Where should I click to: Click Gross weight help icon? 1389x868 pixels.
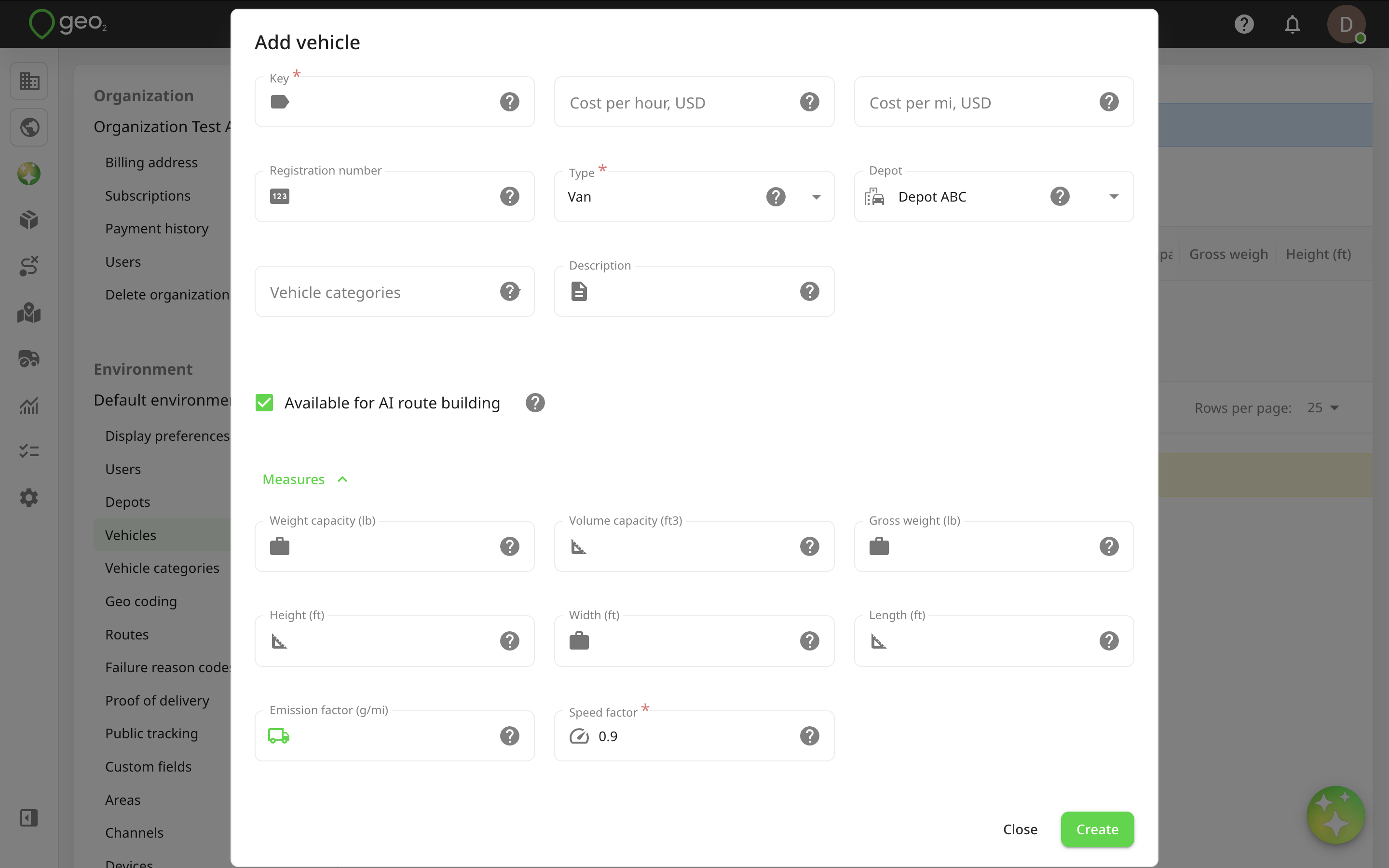[1109, 546]
